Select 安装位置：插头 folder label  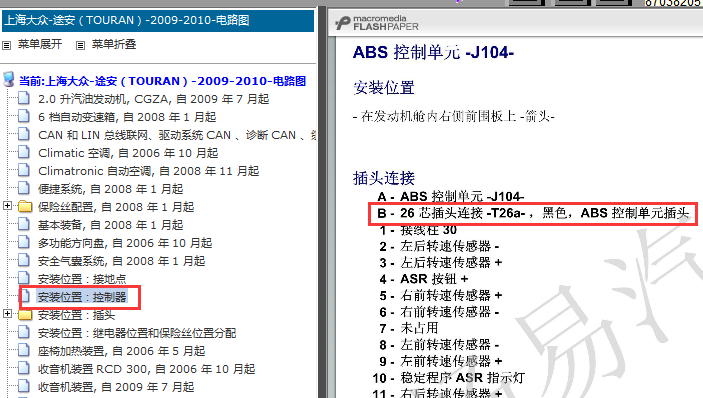click(76, 315)
